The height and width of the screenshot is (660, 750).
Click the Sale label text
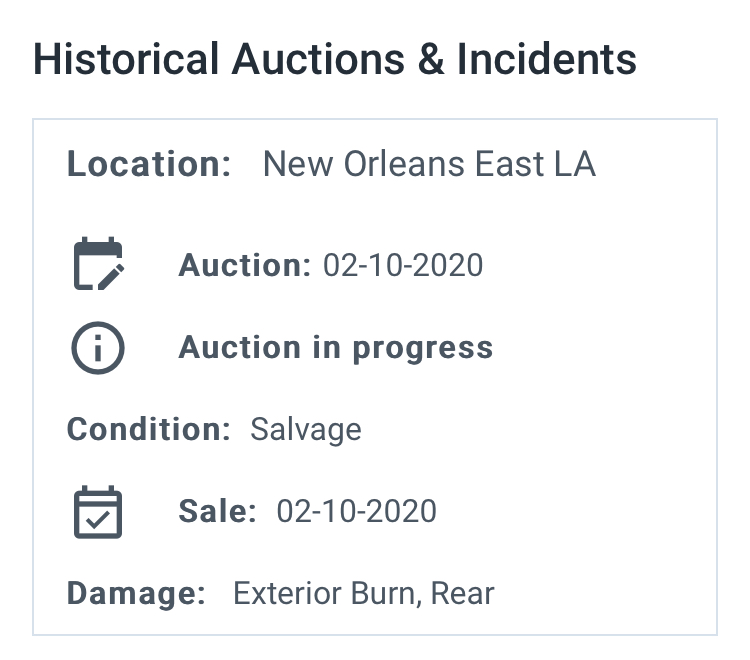click(217, 511)
